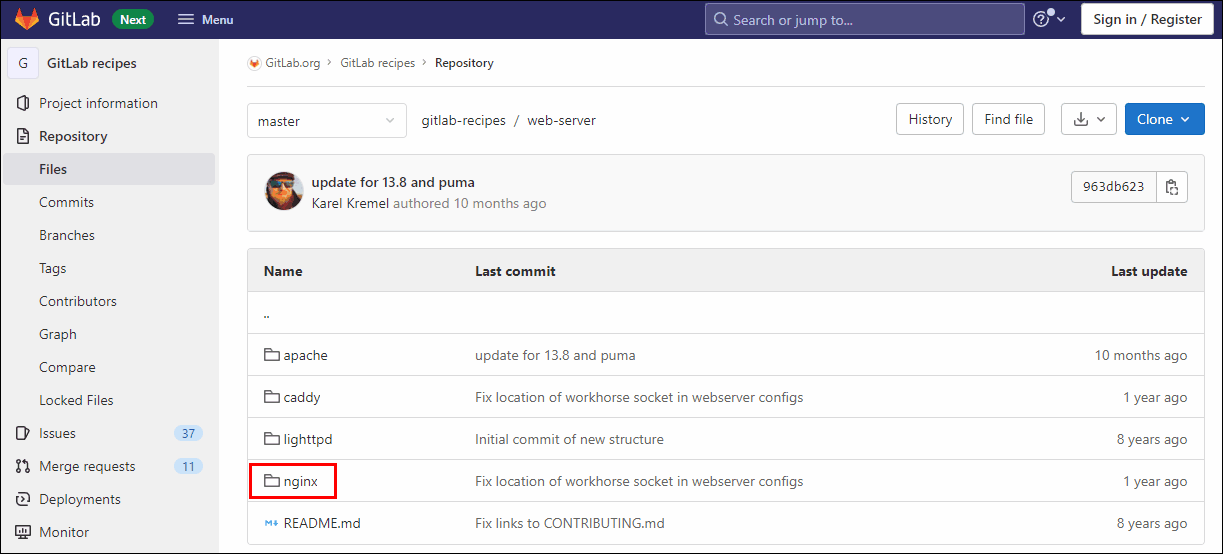Click the Merge requests count badge 11

pos(188,466)
